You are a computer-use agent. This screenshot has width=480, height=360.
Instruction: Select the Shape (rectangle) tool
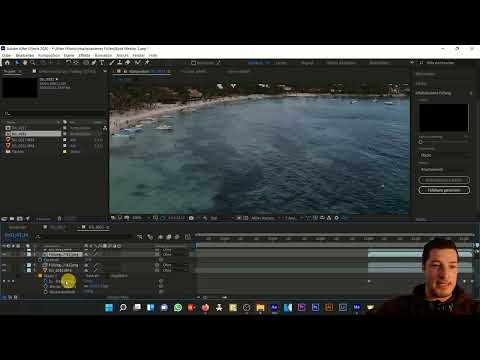click(x=86, y=62)
